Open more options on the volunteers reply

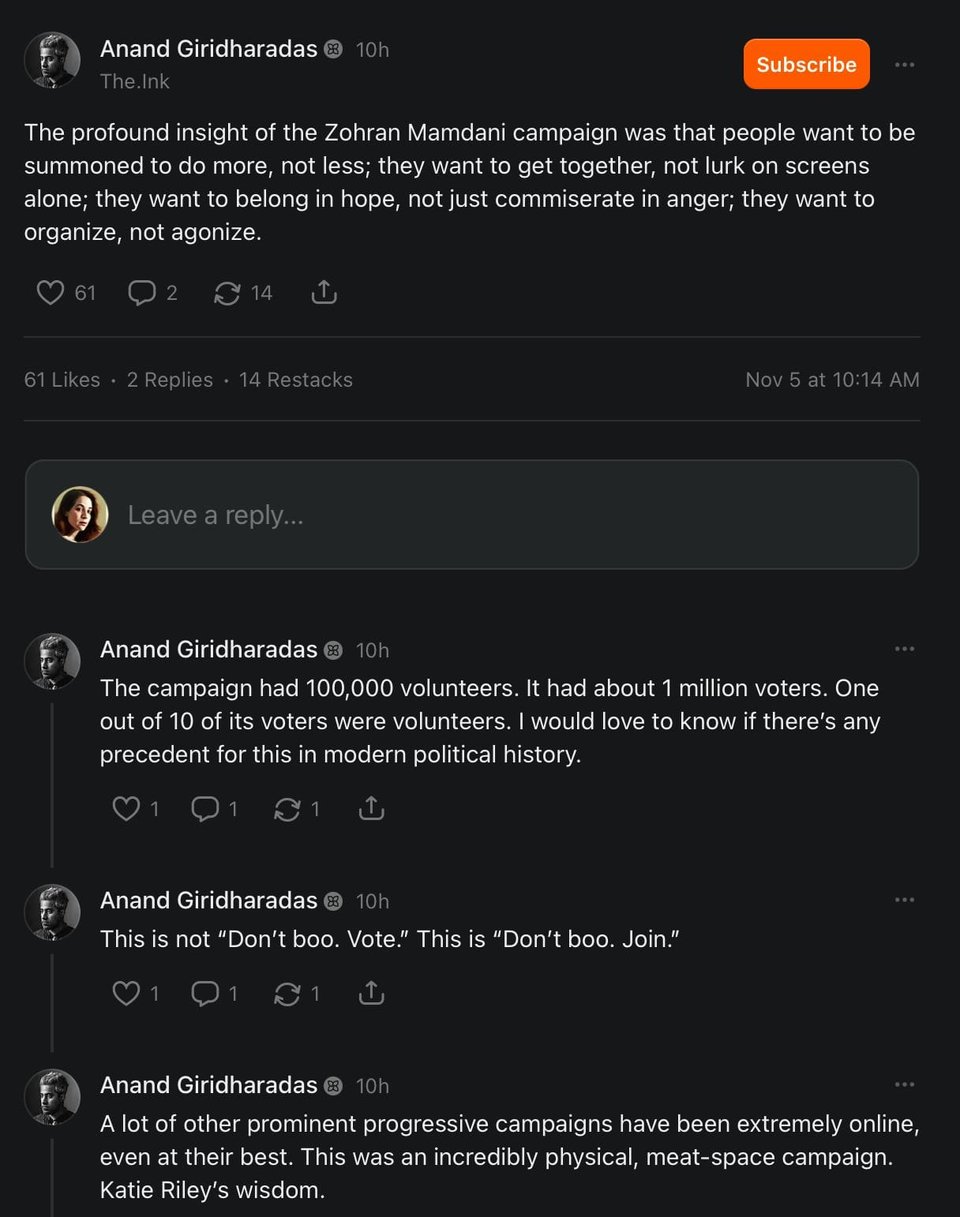coord(905,648)
